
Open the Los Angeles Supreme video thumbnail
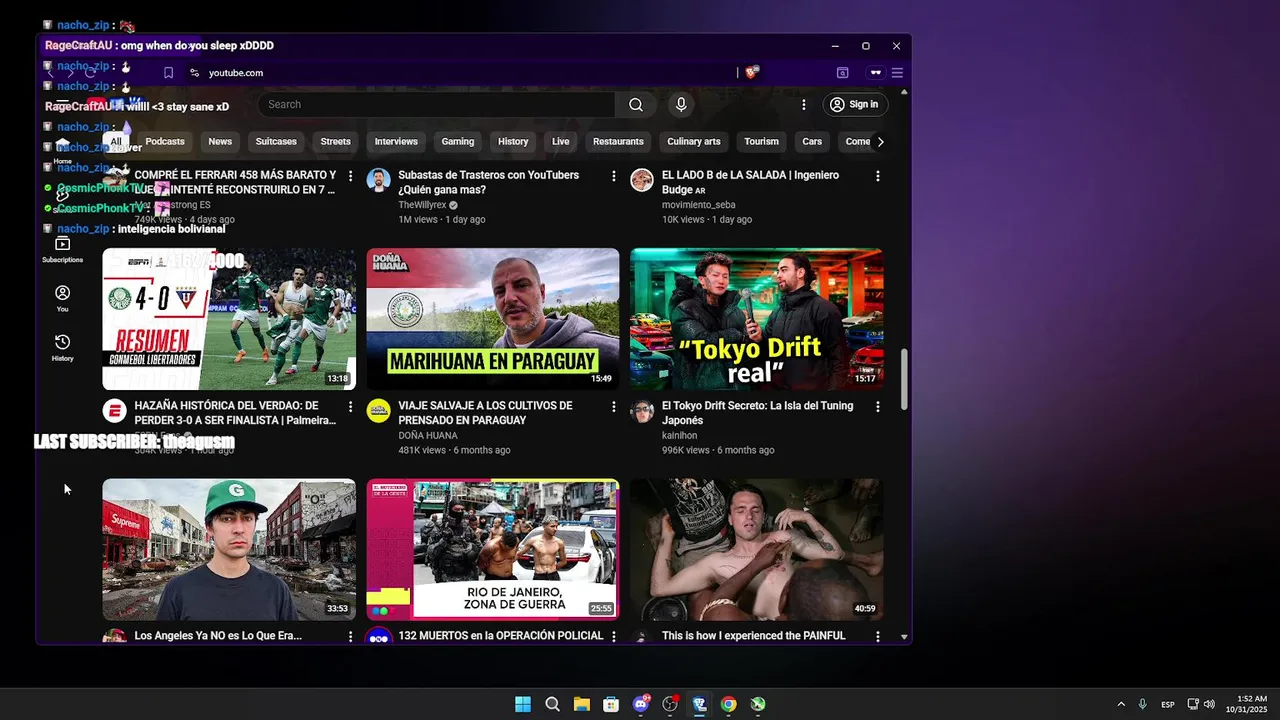229,549
